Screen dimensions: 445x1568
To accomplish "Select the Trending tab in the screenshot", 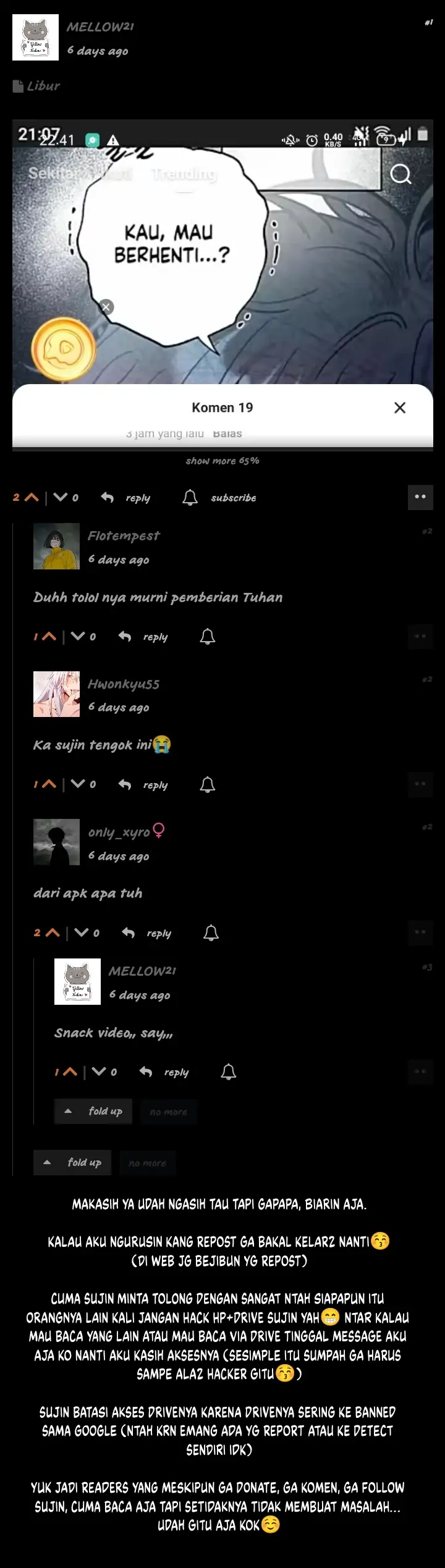I will (184, 175).
